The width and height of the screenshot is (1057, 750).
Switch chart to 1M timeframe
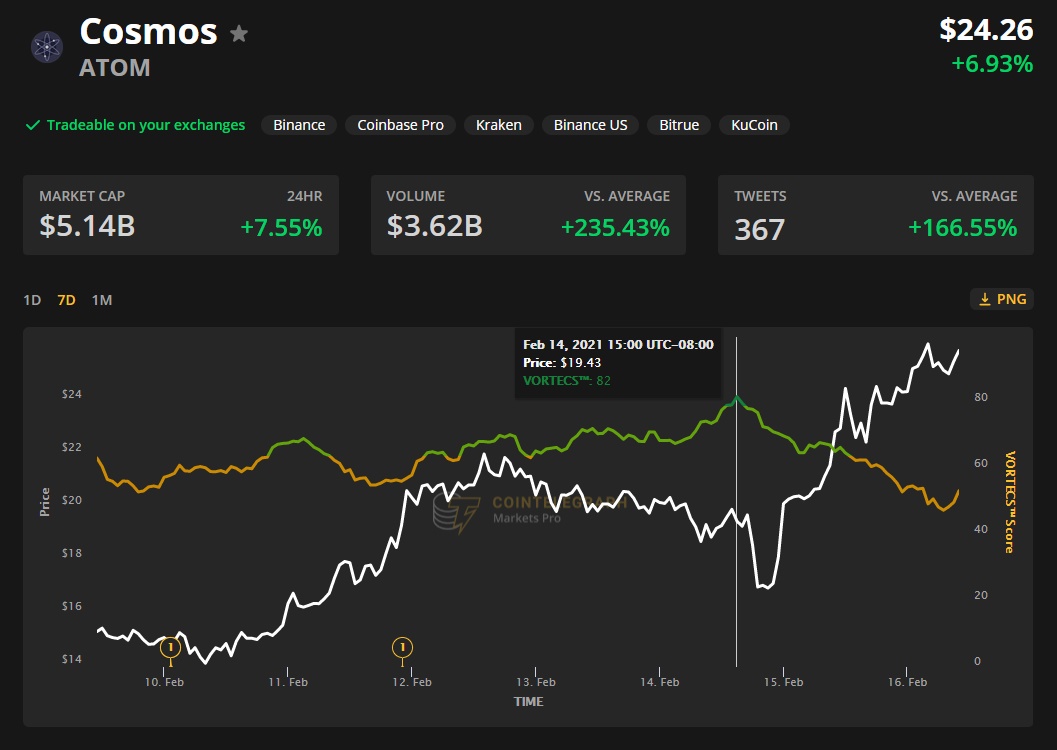pyautogui.click(x=101, y=300)
